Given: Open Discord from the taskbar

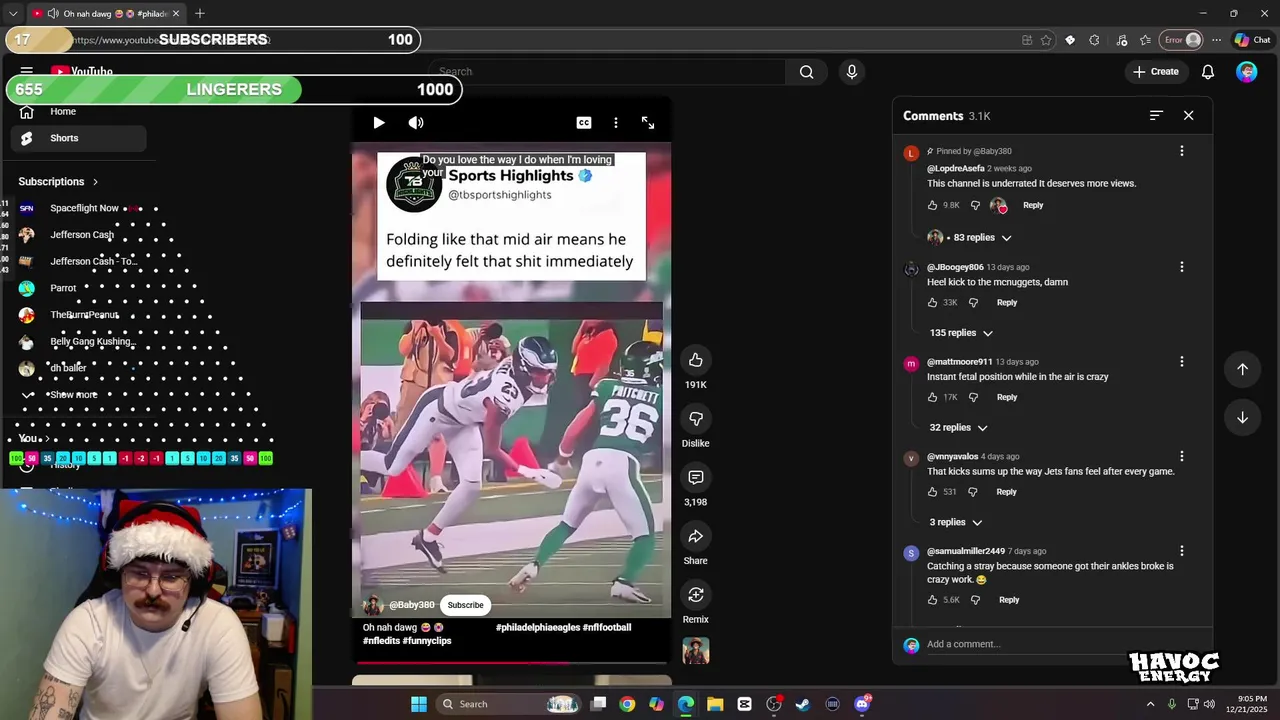Looking at the screenshot, I should coord(862,704).
